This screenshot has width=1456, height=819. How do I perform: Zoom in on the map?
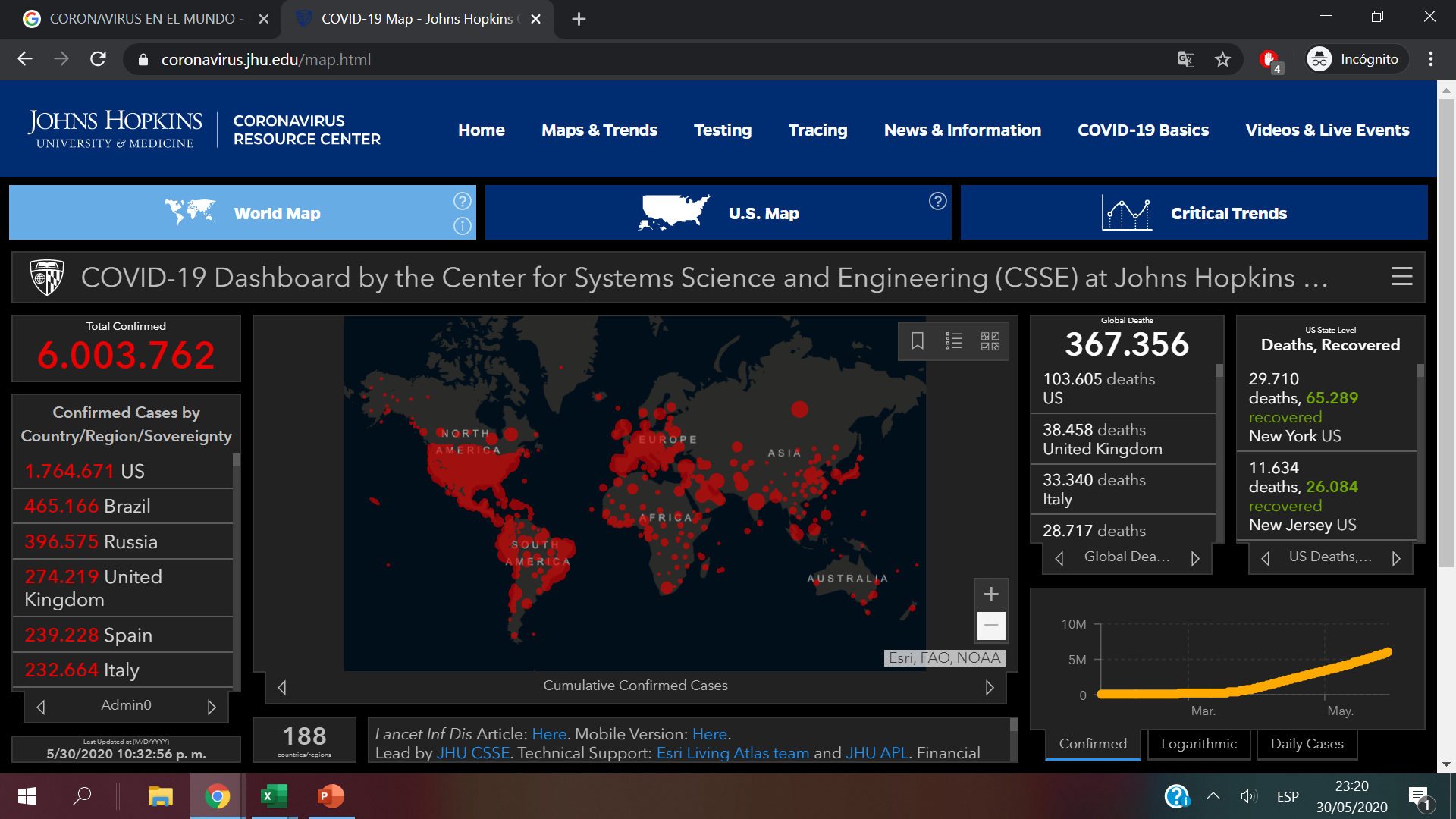(x=991, y=594)
